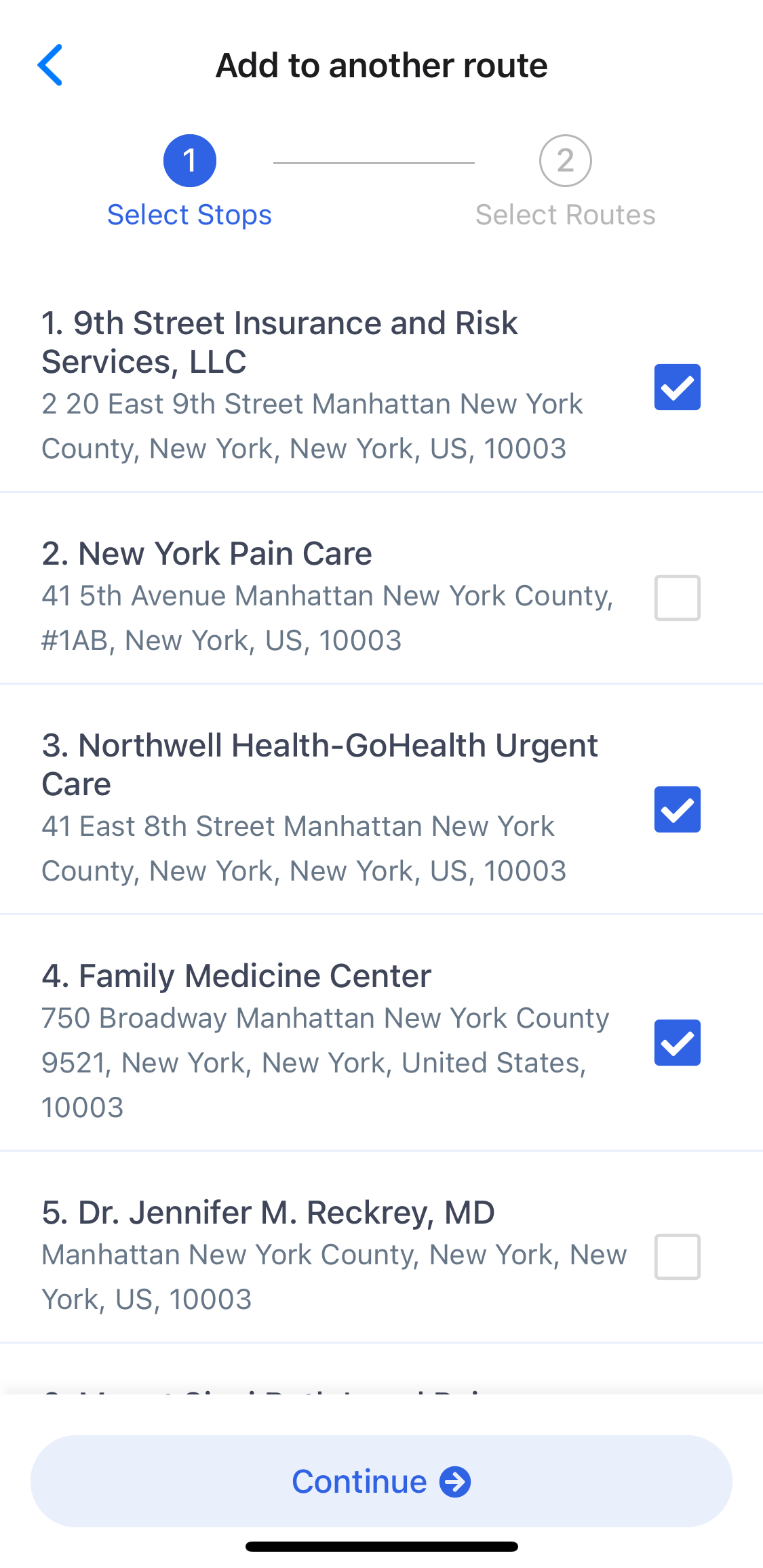Tap the Continue button text
The image size is (763, 1568).
[359, 1481]
